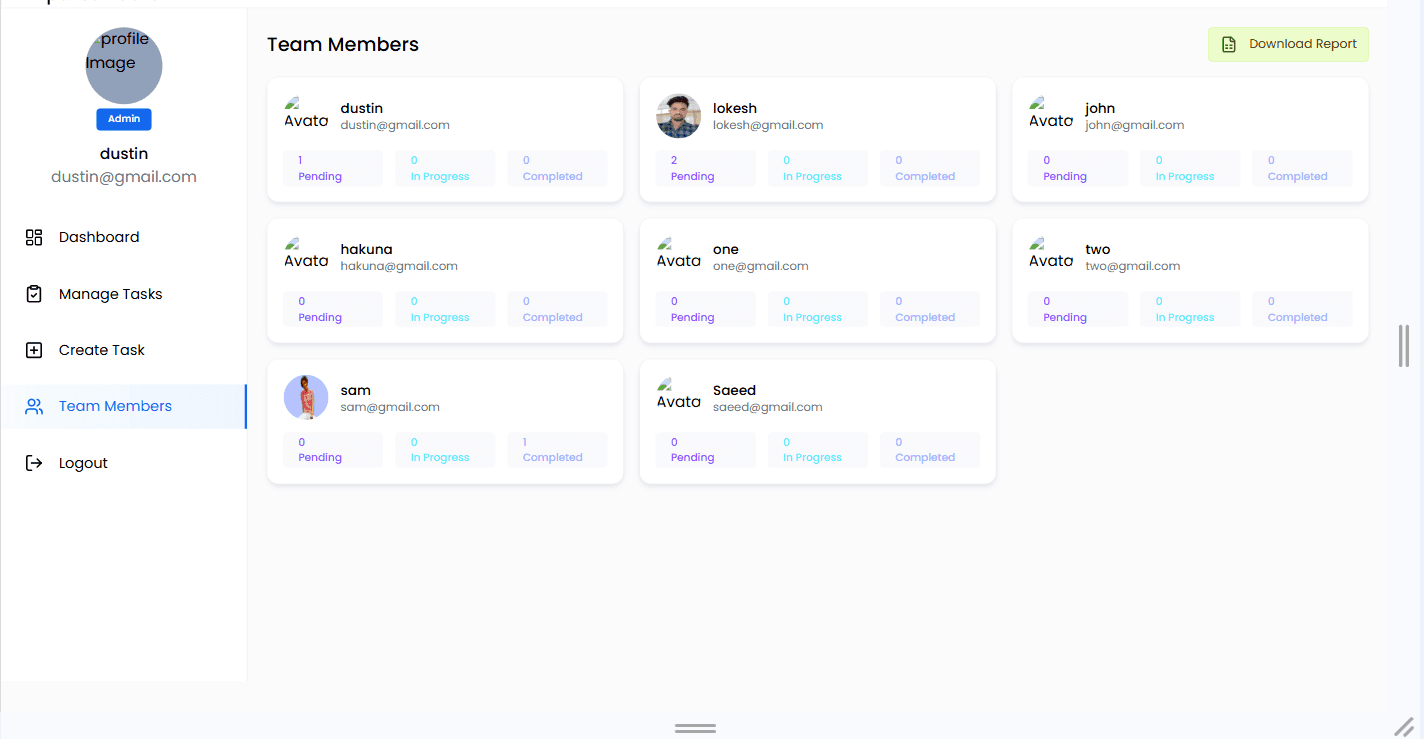Viewport: 1424px width, 739px height.
Task: Click the Dashboard grid icon
Action: click(x=34, y=237)
